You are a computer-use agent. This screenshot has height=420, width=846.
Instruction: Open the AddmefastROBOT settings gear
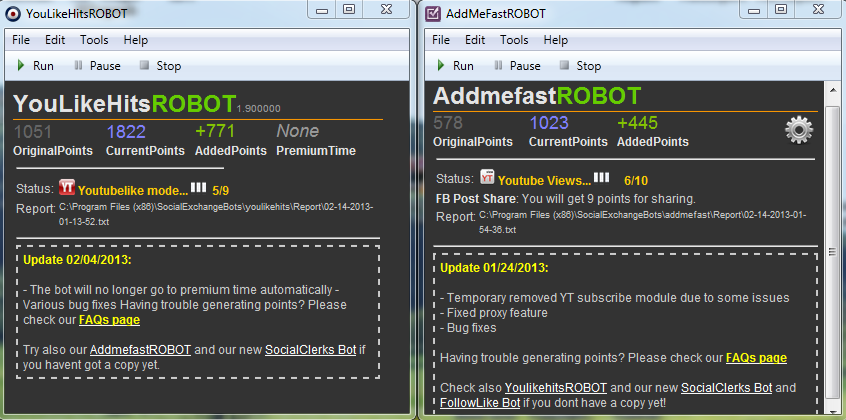(x=799, y=130)
